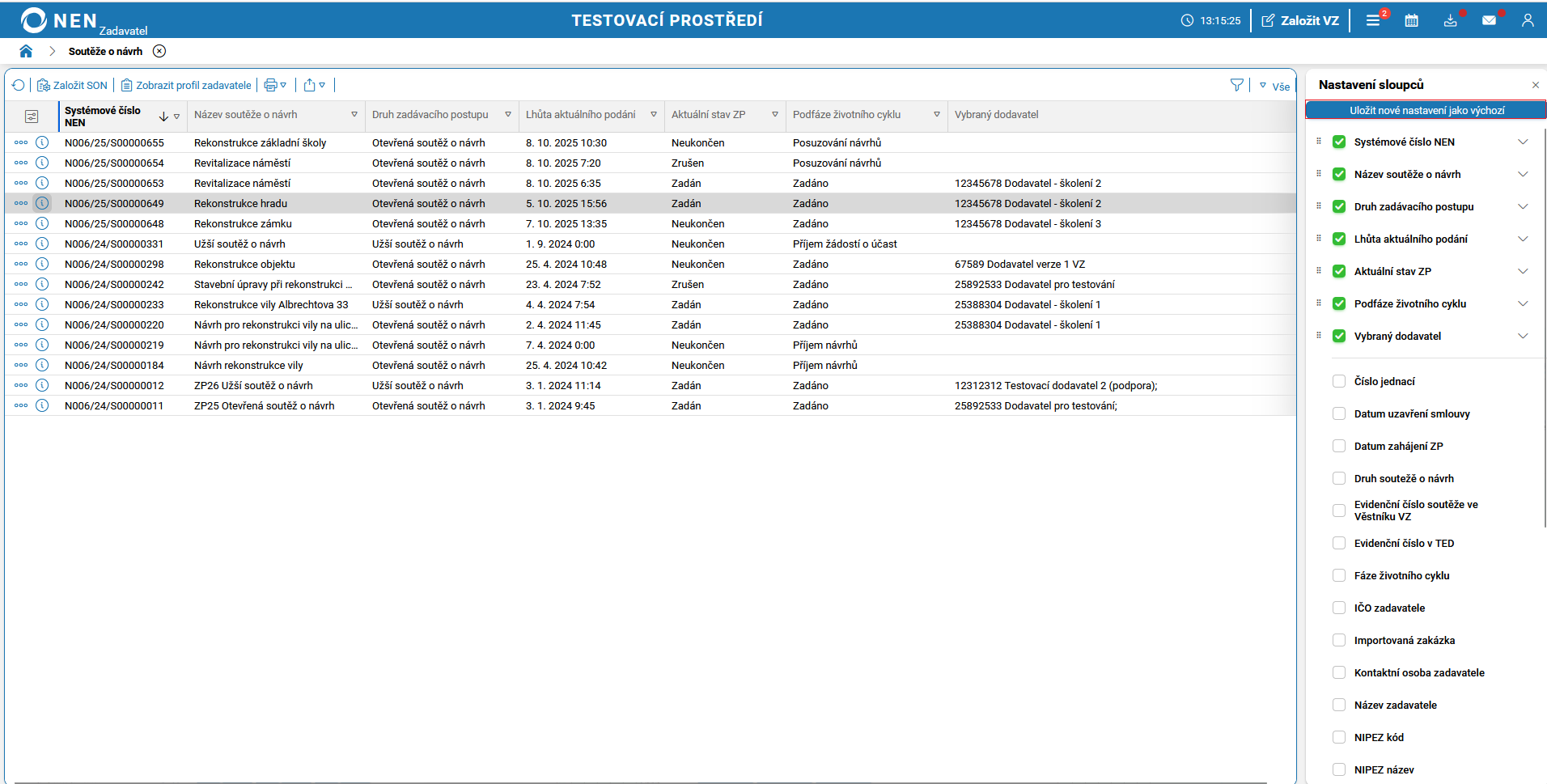Save new column settings as default
The image size is (1547, 784).
[x=1426, y=110]
